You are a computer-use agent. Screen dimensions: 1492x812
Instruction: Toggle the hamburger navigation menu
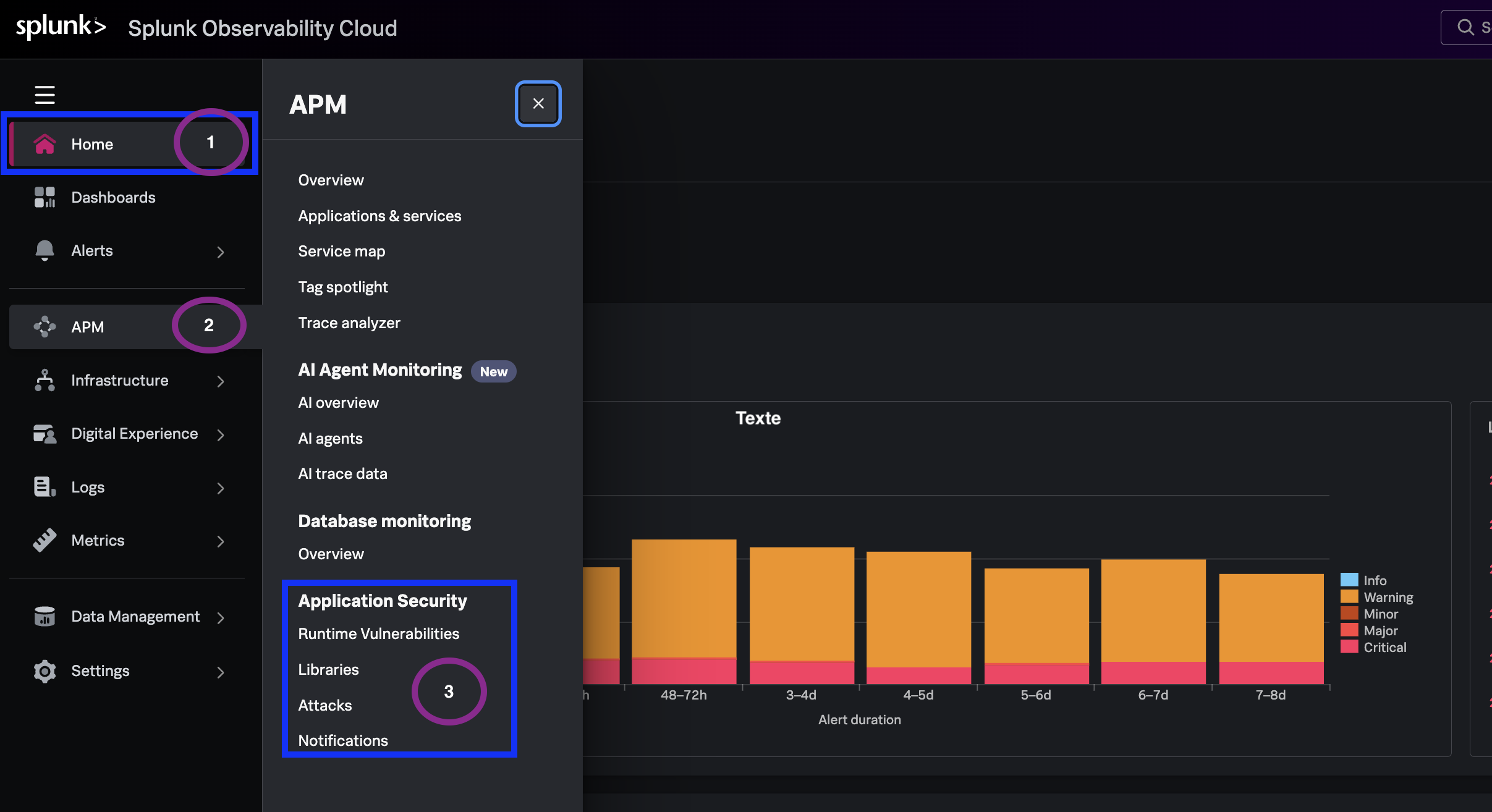pos(45,95)
